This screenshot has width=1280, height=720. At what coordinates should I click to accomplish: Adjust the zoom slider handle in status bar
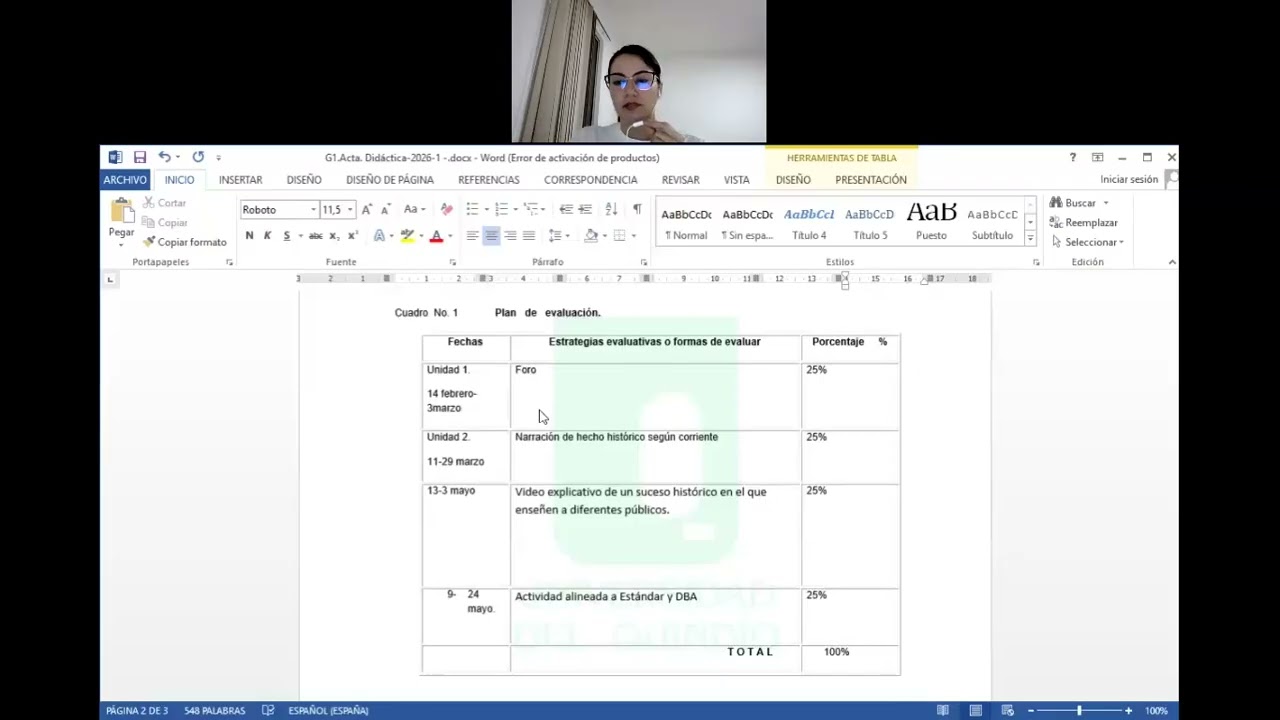(x=1079, y=710)
